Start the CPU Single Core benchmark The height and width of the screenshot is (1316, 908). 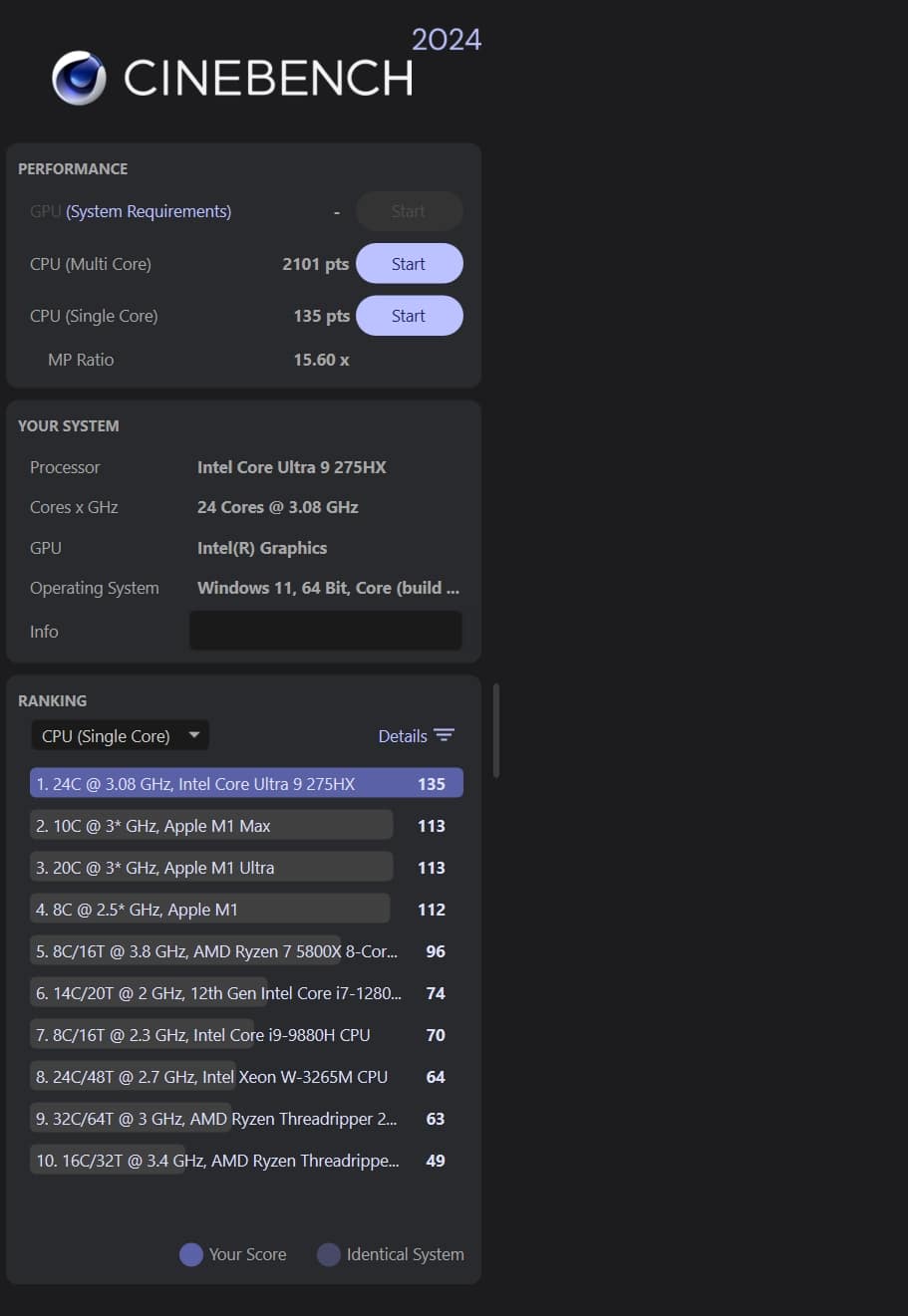[x=409, y=316]
